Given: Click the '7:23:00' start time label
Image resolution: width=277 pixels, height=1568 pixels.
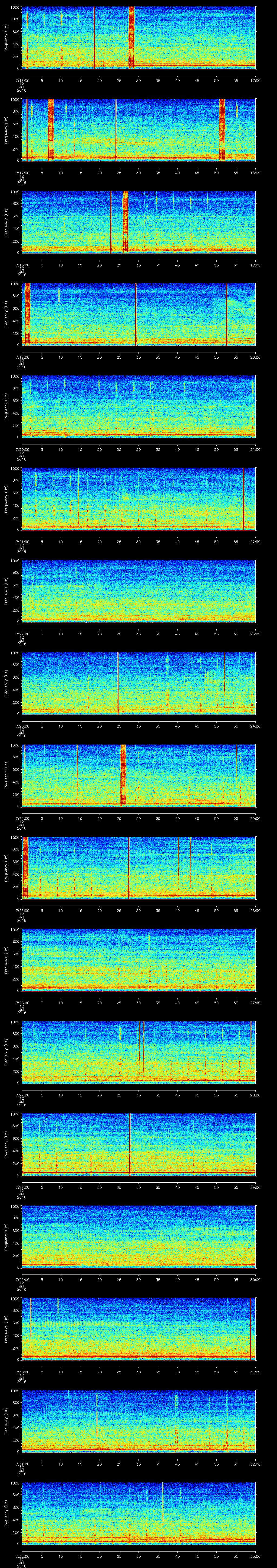Looking at the screenshot, I should 22,726.
